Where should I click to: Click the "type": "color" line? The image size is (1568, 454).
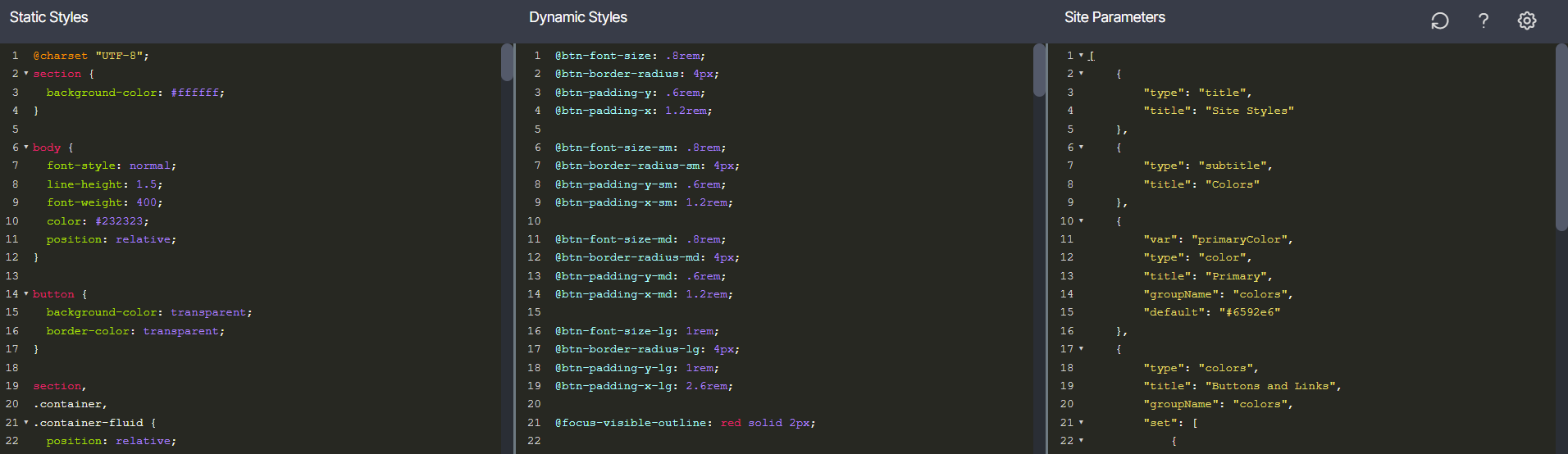(1198, 257)
